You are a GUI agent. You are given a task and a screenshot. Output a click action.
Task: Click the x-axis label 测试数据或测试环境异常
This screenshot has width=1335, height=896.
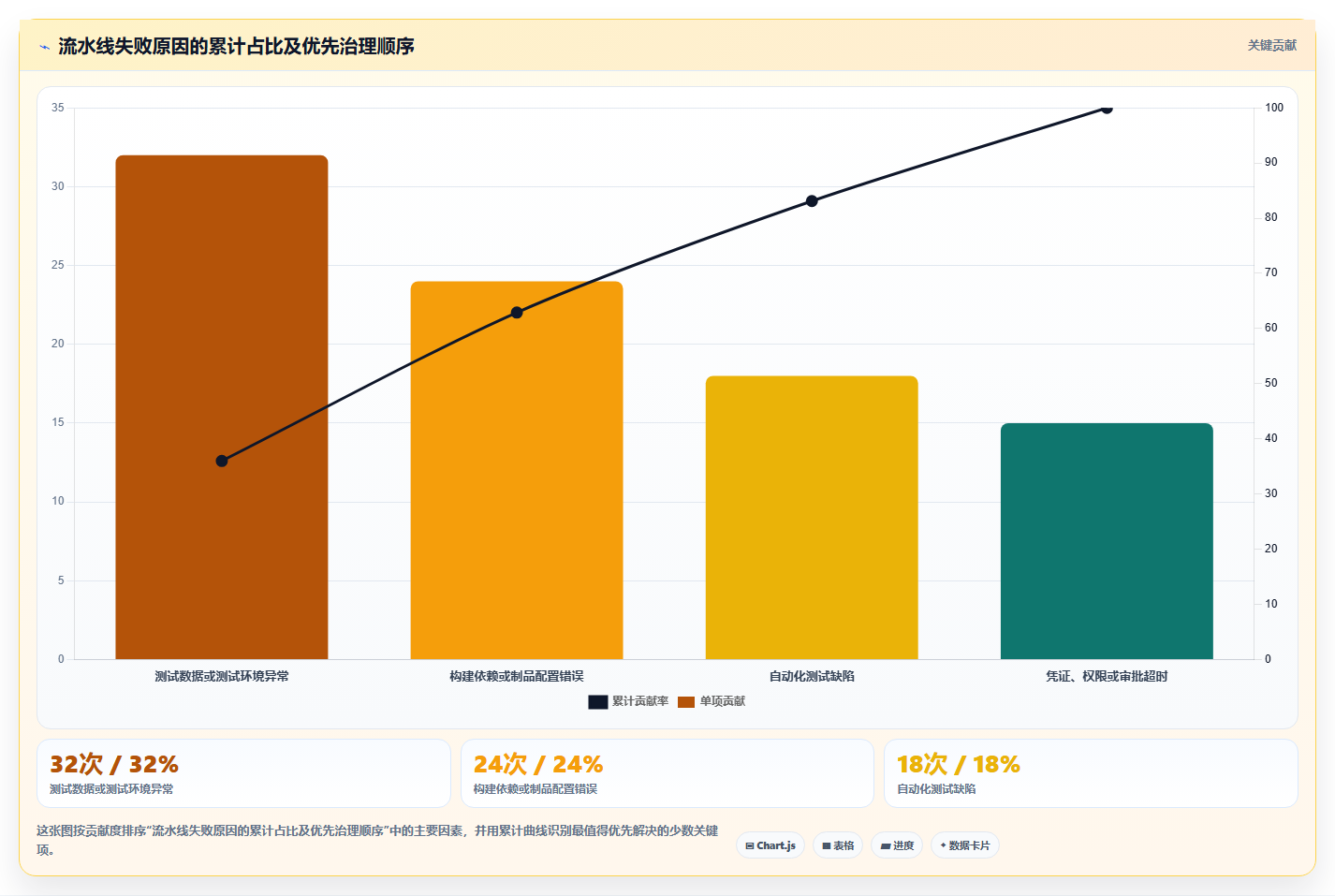coord(222,676)
